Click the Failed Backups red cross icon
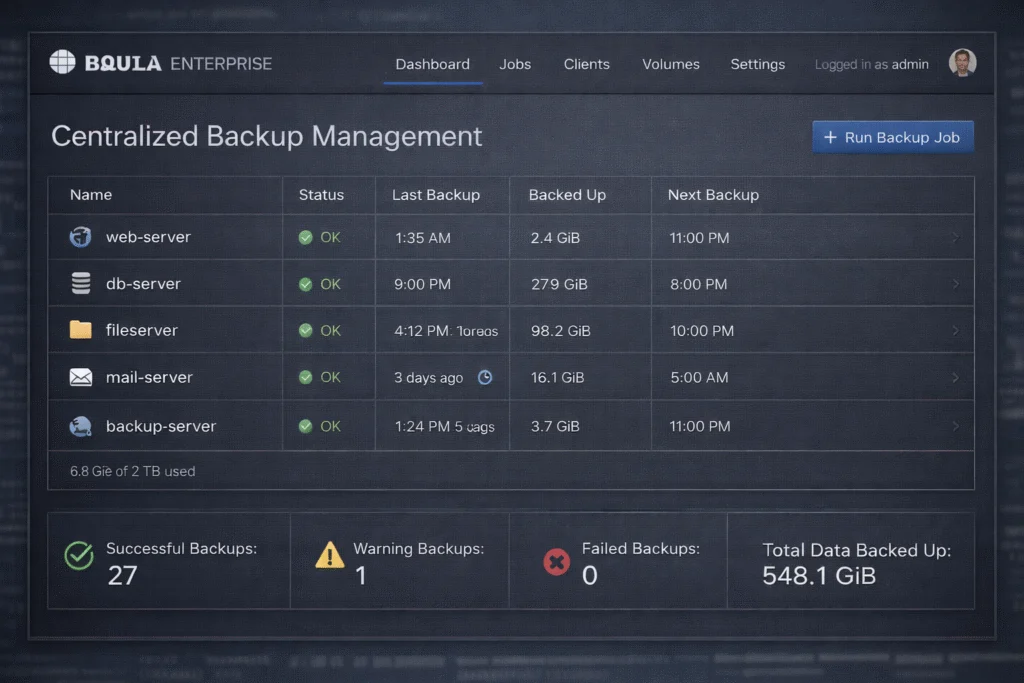This screenshot has height=683, width=1024. click(557, 562)
